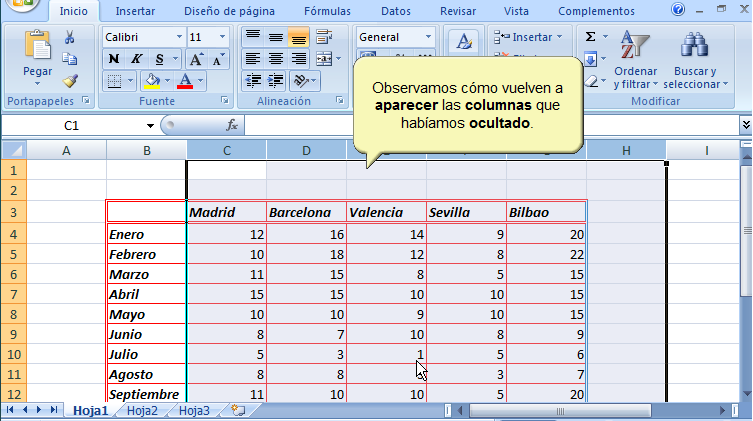Open Buscar y seleccionar binoculars tool
Screen dimensions: 753x421
pos(695,60)
